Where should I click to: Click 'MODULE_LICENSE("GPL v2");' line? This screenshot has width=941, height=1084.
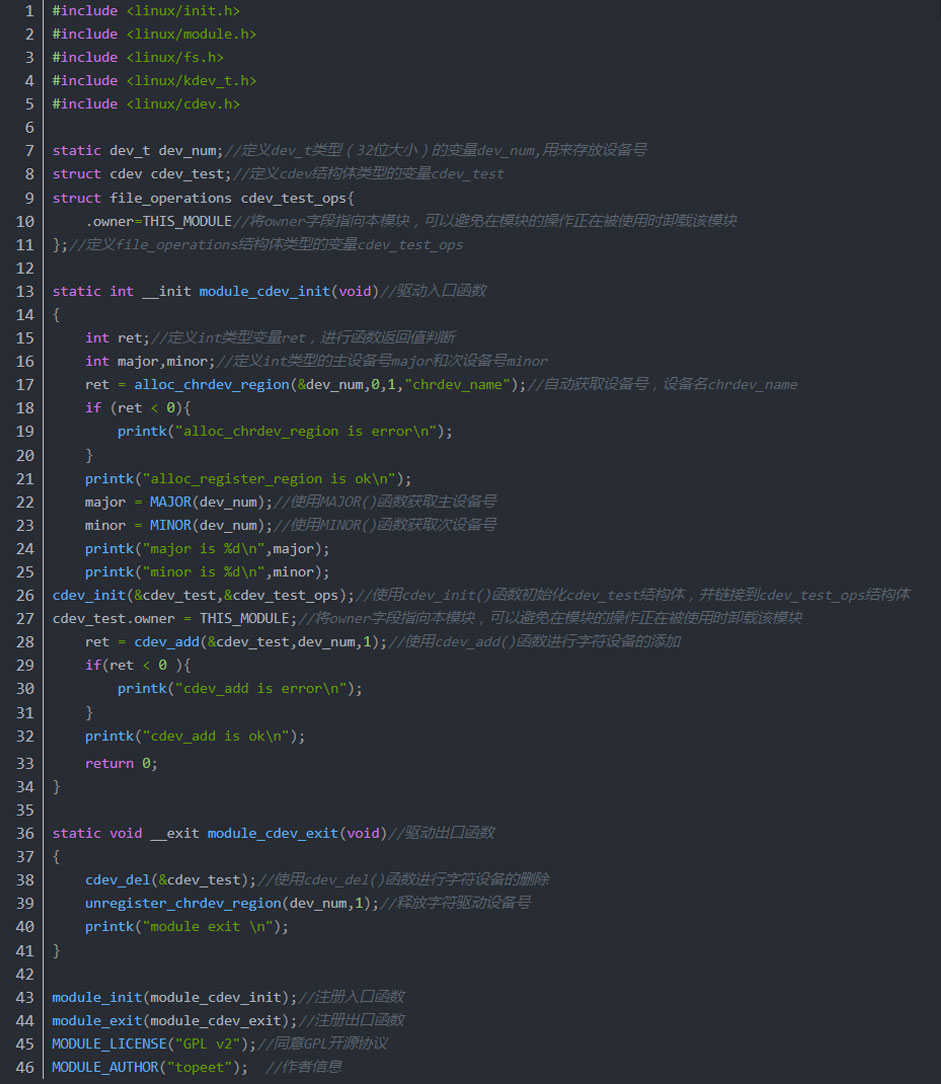point(154,1044)
